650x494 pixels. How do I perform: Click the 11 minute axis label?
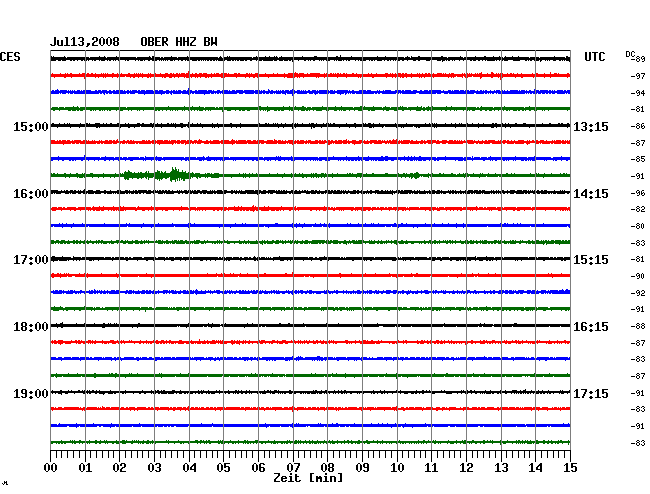coord(431,467)
